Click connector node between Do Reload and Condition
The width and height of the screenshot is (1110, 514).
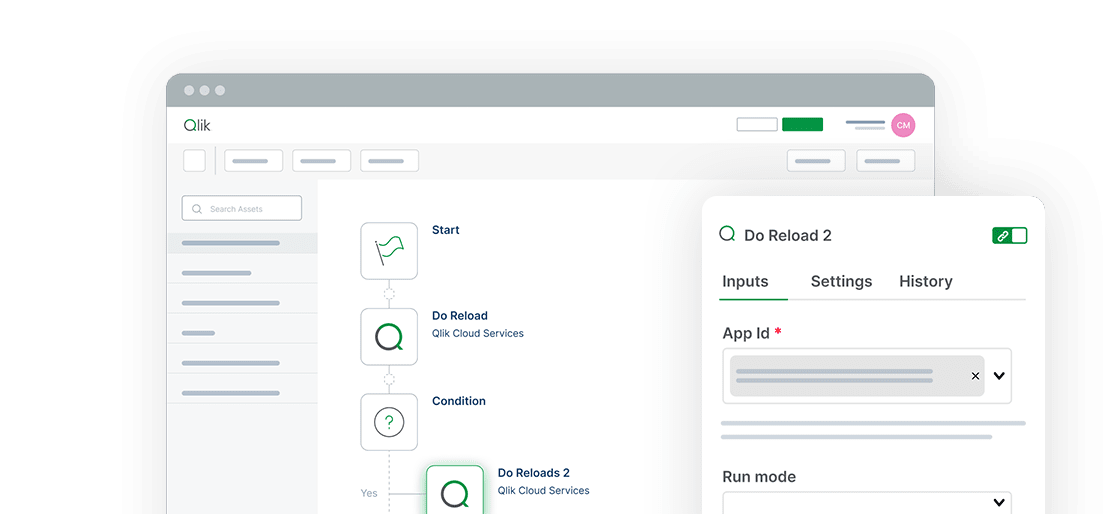389,379
